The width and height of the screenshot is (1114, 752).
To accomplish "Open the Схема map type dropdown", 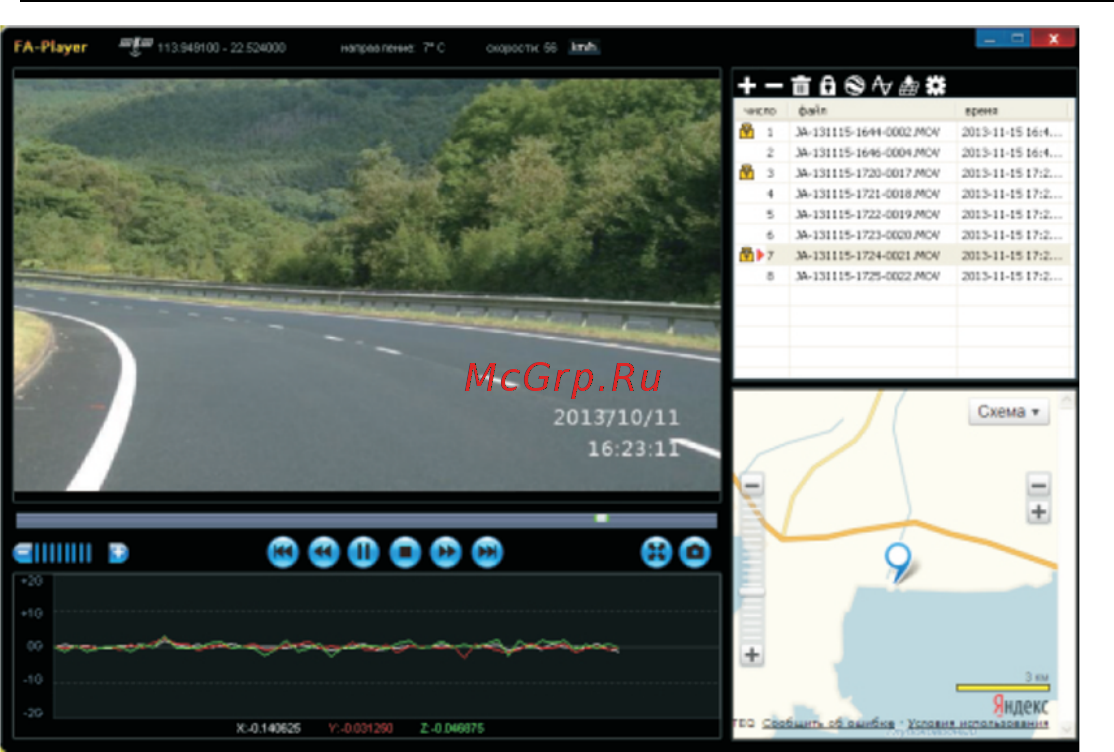I will 1008,412.
